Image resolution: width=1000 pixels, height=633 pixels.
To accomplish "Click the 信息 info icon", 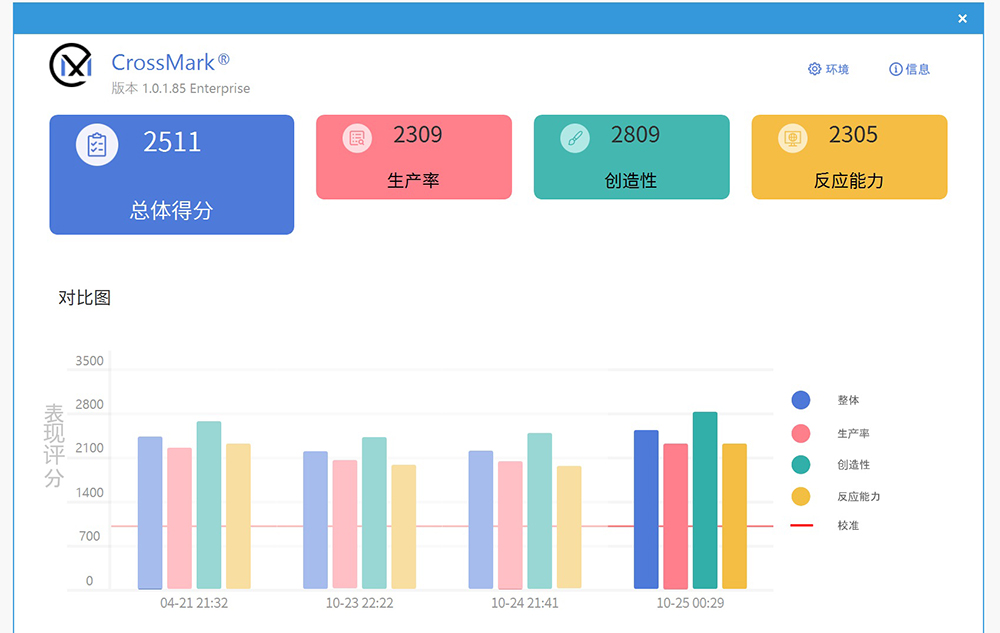I will (x=895, y=69).
